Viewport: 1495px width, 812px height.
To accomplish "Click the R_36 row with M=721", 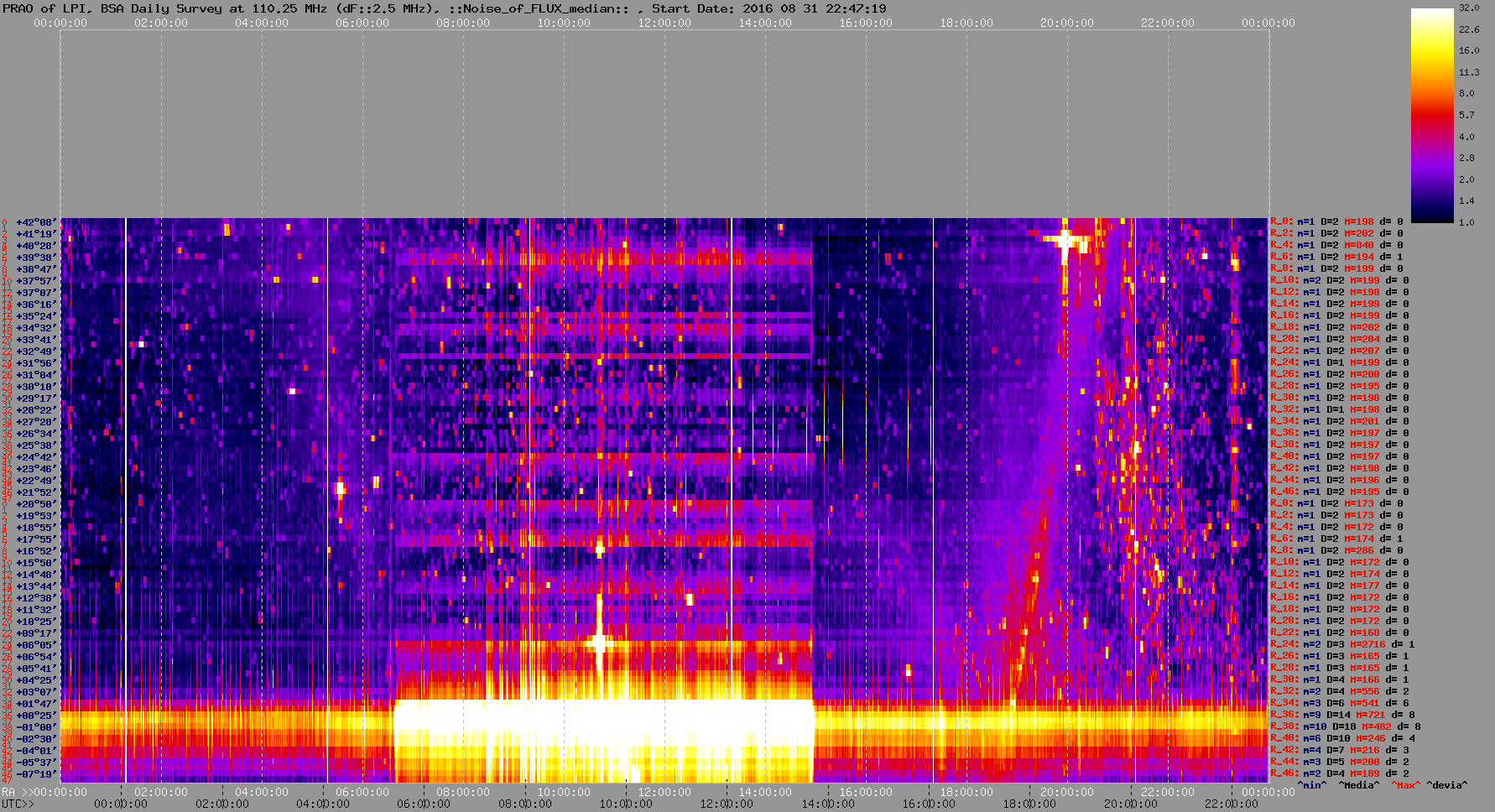I will (1342, 716).
